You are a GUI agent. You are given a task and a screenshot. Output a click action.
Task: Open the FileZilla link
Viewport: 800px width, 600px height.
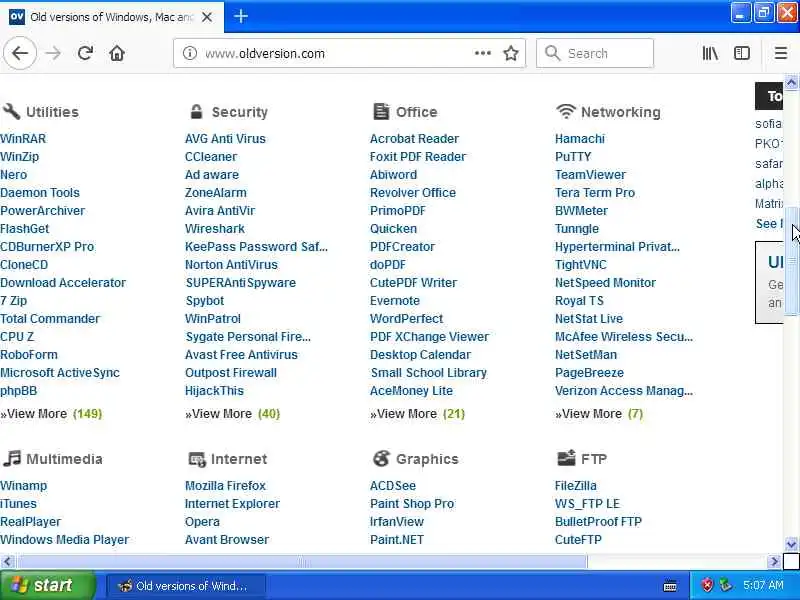[576, 485]
